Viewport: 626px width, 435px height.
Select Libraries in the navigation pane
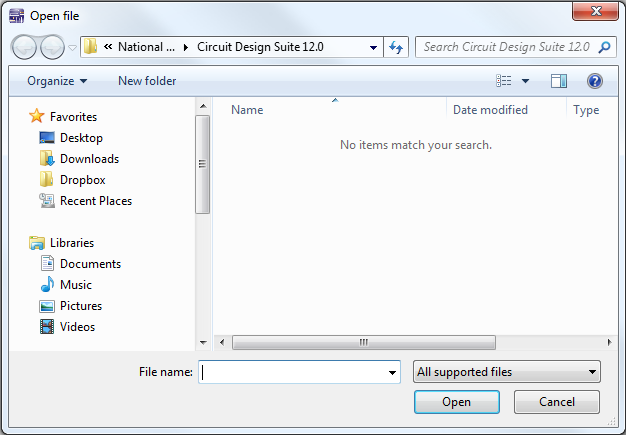tap(72, 243)
